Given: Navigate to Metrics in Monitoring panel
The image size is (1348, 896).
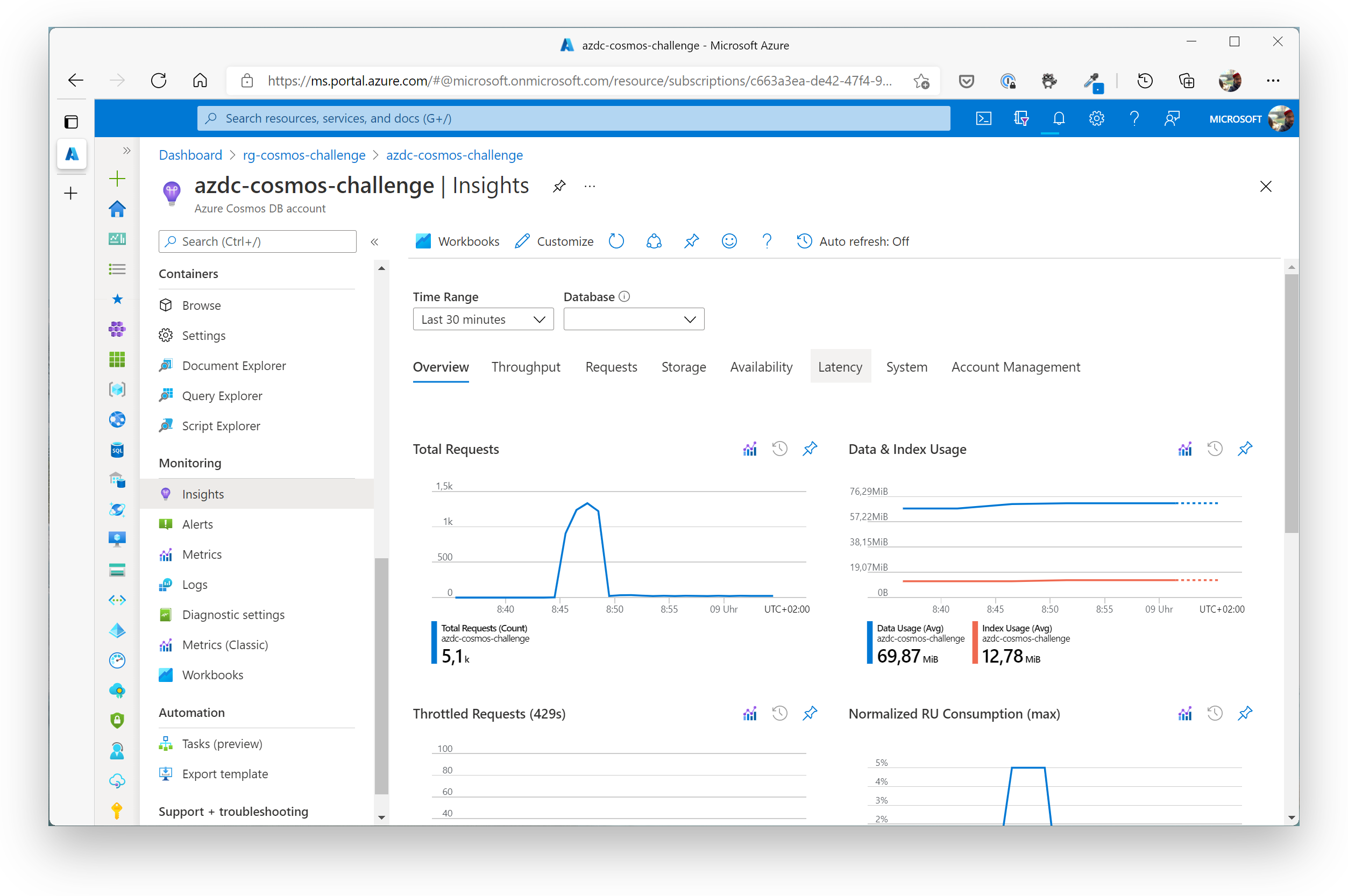Looking at the screenshot, I should 200,554.
